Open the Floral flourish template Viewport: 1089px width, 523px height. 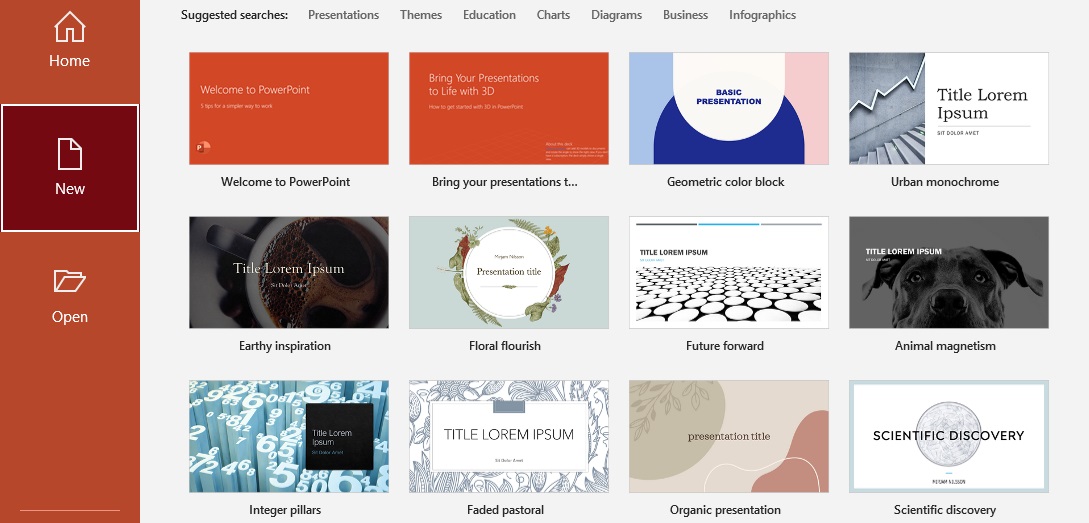[x=509, y=272]
